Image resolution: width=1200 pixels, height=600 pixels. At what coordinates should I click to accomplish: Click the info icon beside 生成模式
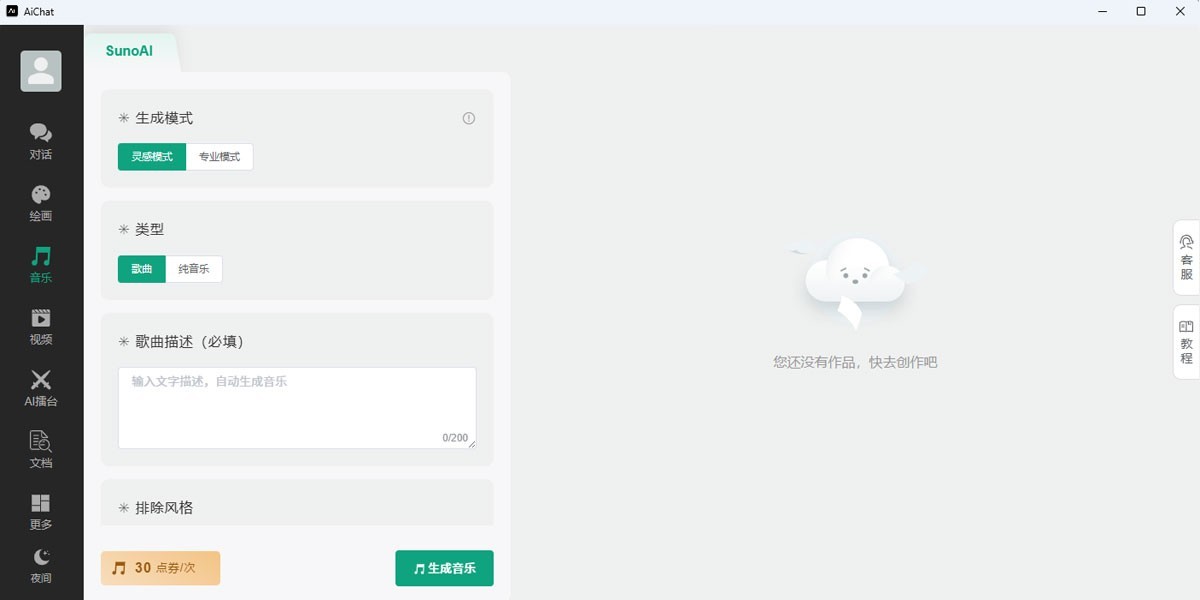469,118
